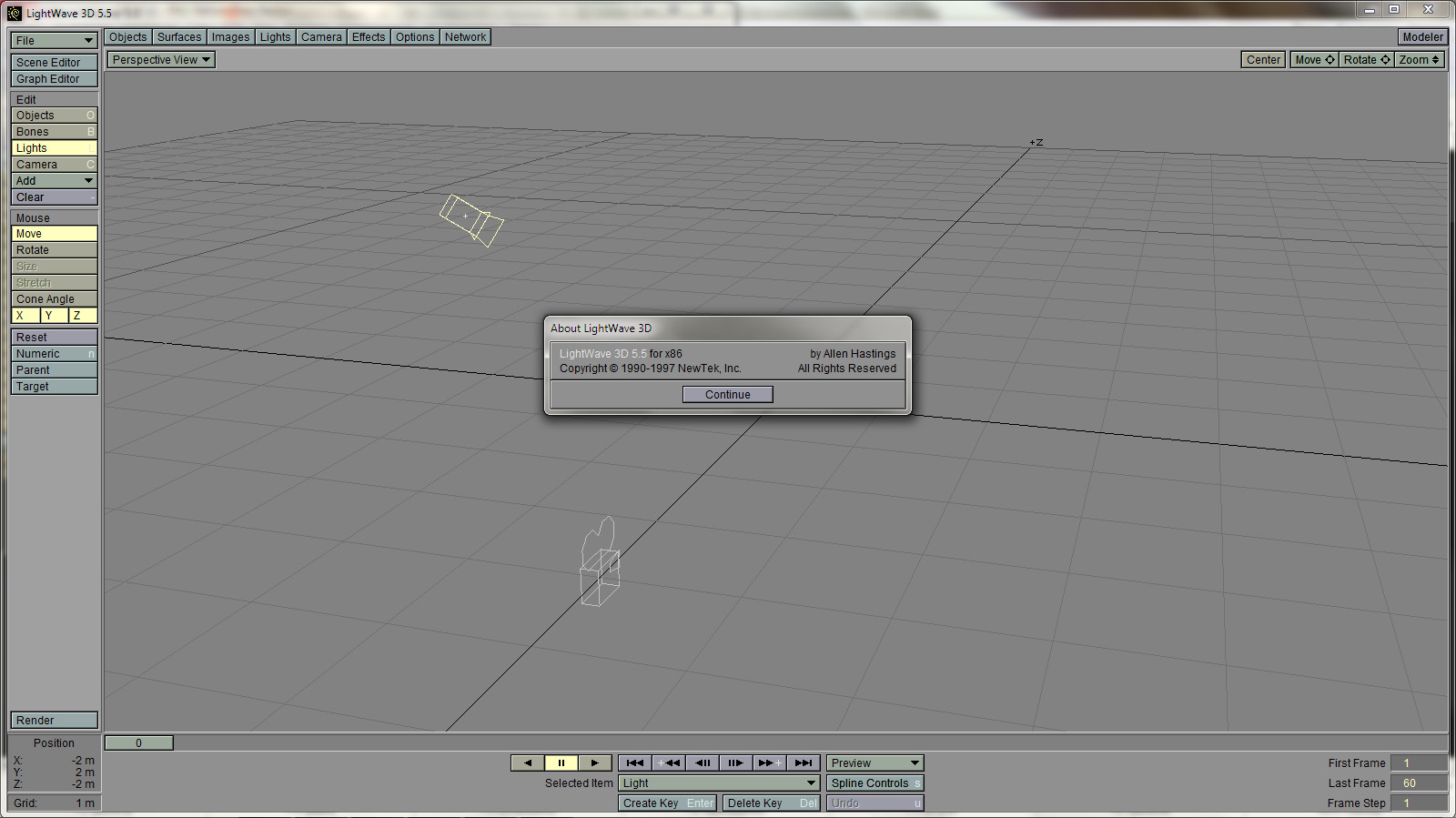
Task: Jump to first frame with the rewind-to-start icon
Action: tap(635, 763)
